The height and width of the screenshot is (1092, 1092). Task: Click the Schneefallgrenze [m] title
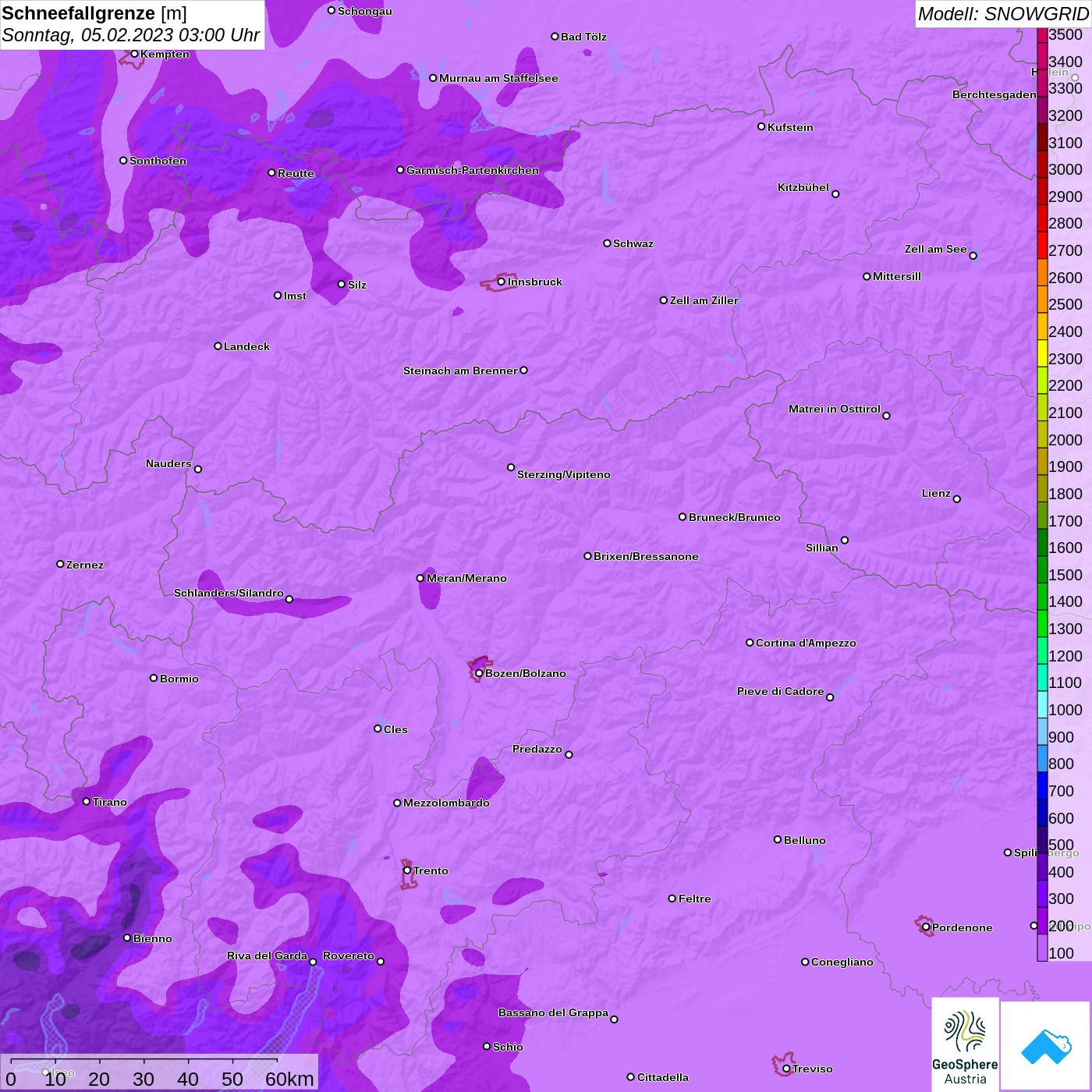(x=94, y=13)
